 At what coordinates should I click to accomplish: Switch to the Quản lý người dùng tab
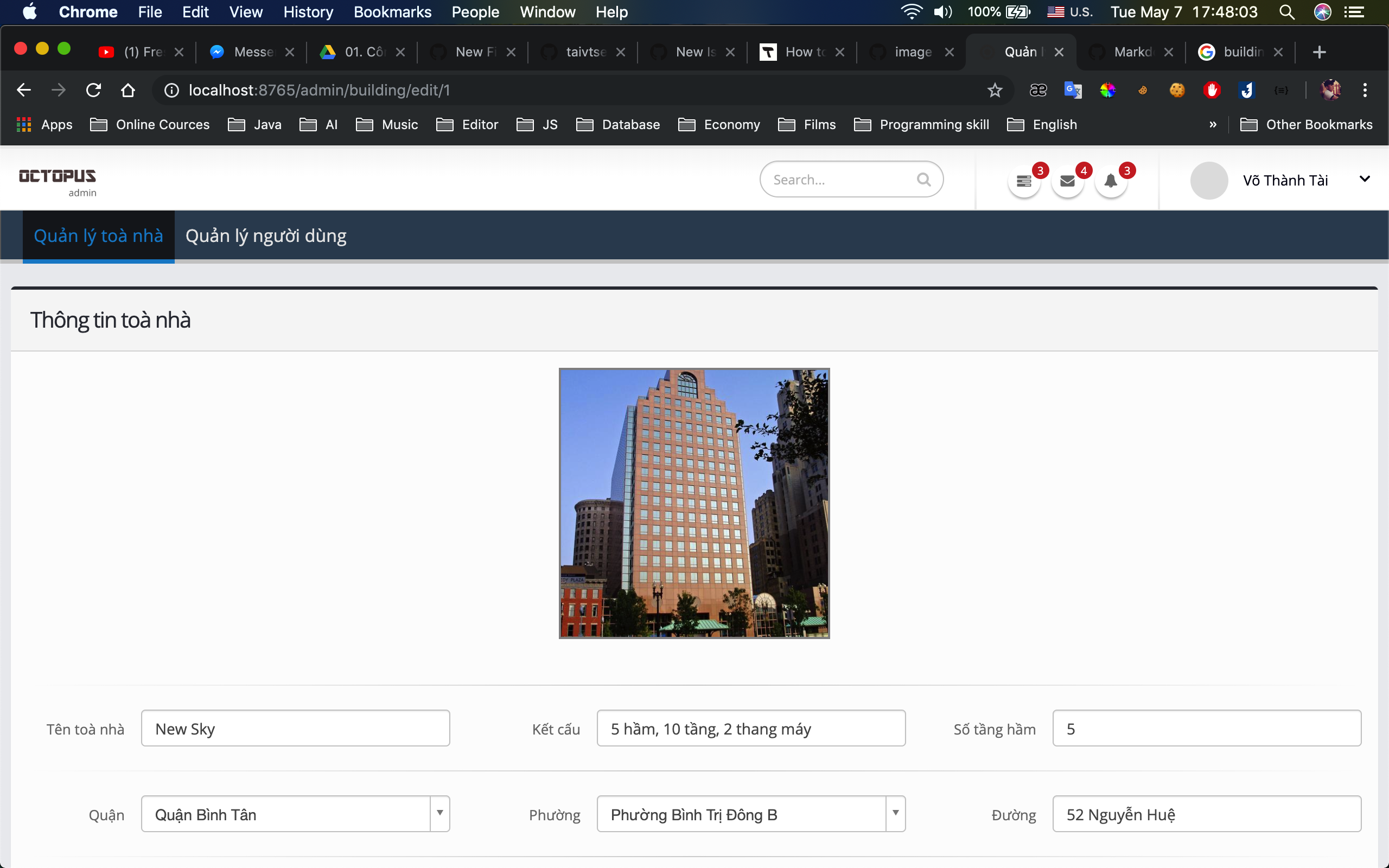point(265,235)
